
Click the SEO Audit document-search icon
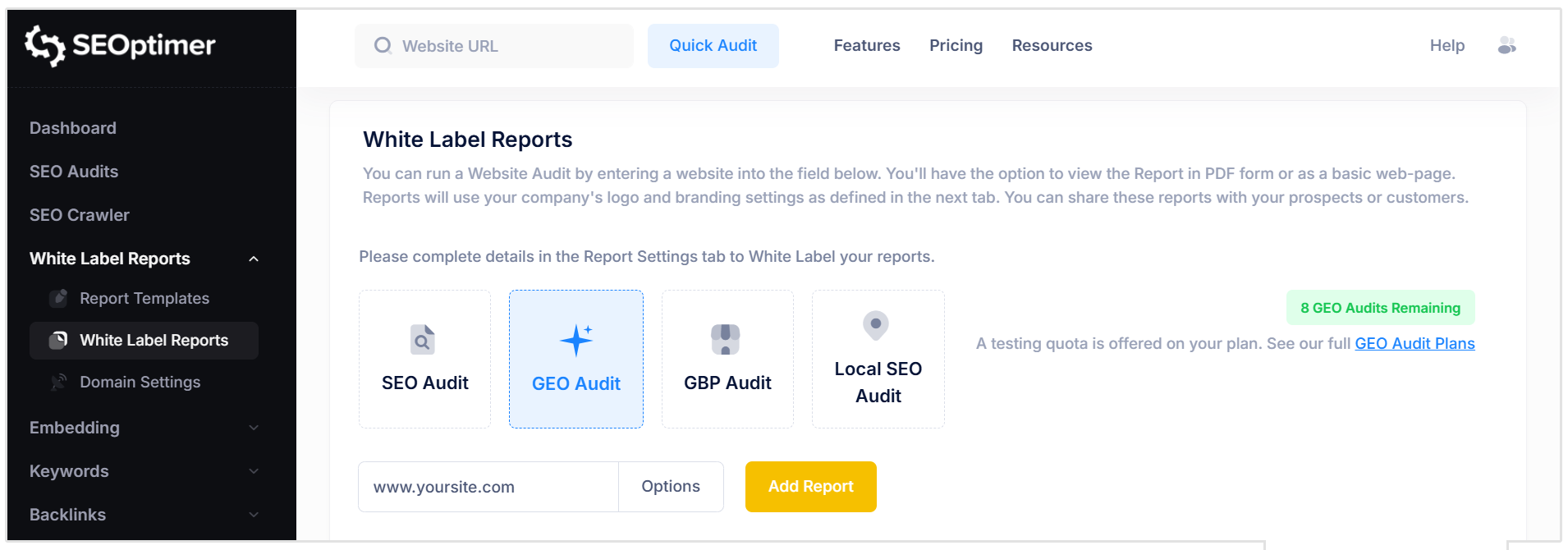[423, 339]
